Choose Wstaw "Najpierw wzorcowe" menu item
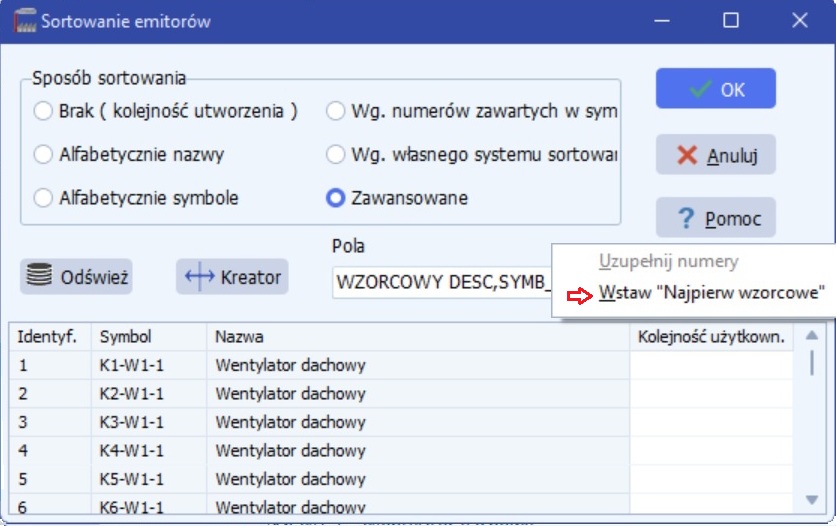The height and width of the screenshot is (526, 836). (711, 293)
